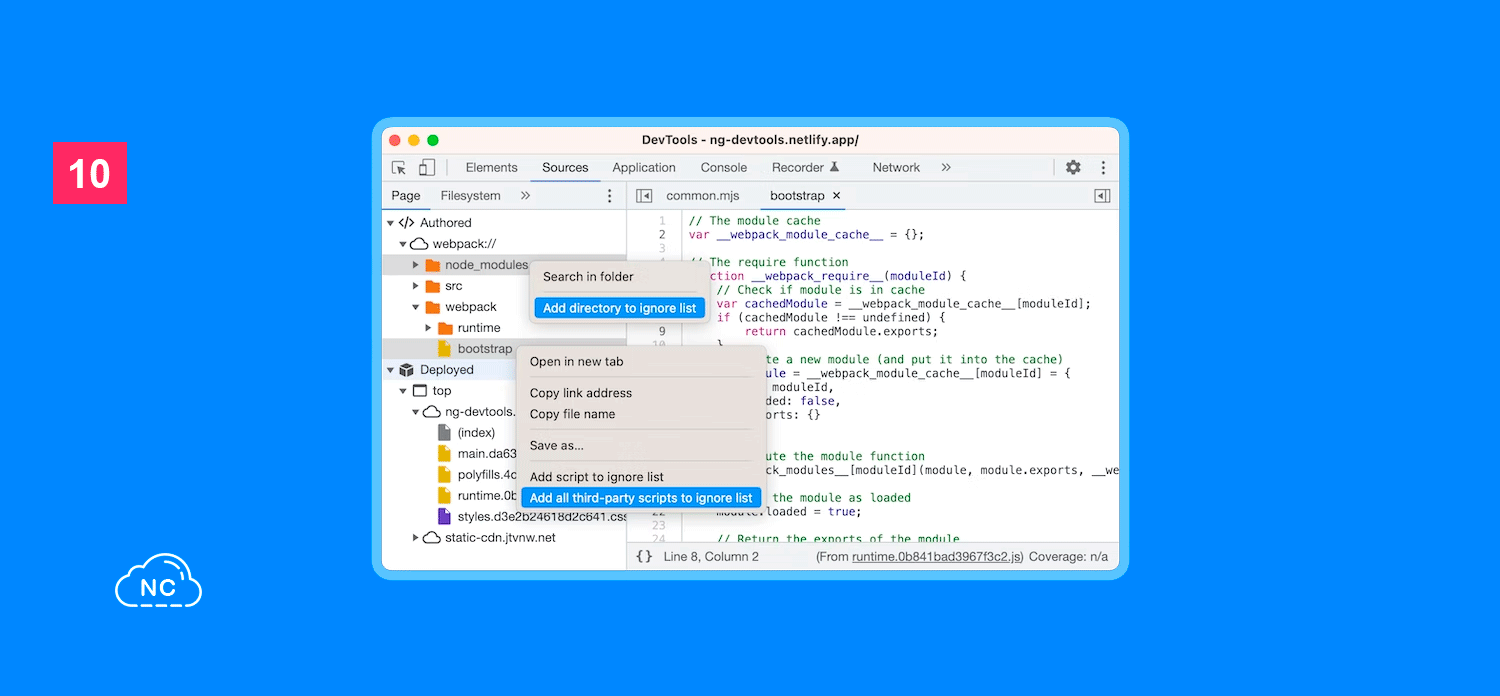The image size is (1500, 696).
Task: Click the main.da63 script file icon
Action: (445, 454)
